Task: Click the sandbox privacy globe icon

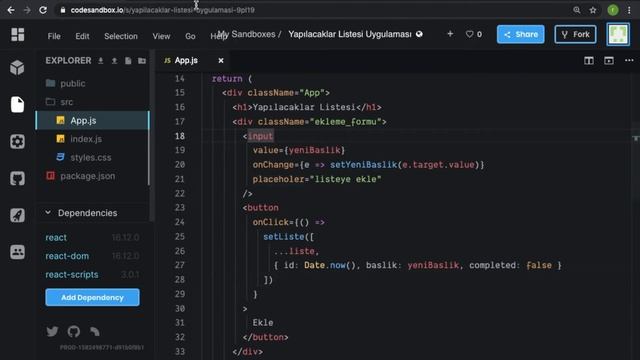Action: [419, 34]
